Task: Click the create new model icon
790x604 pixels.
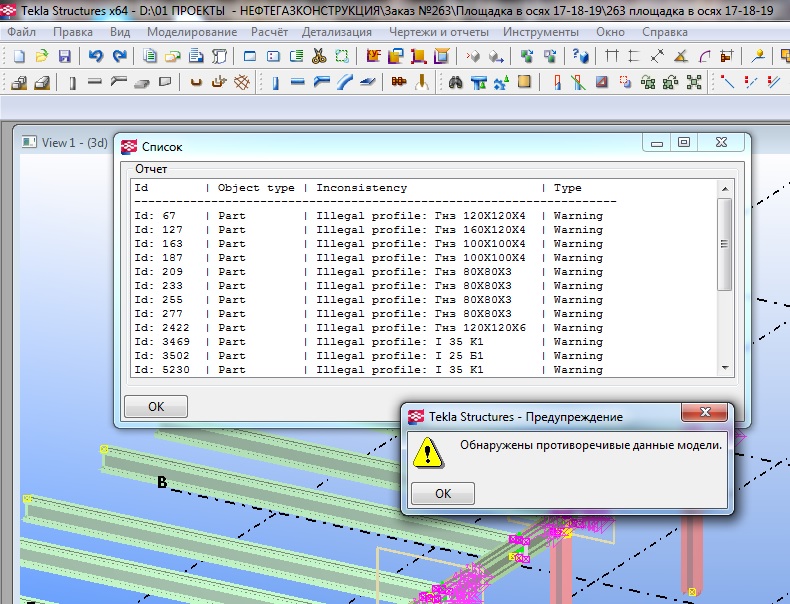Action: [19, 56]
